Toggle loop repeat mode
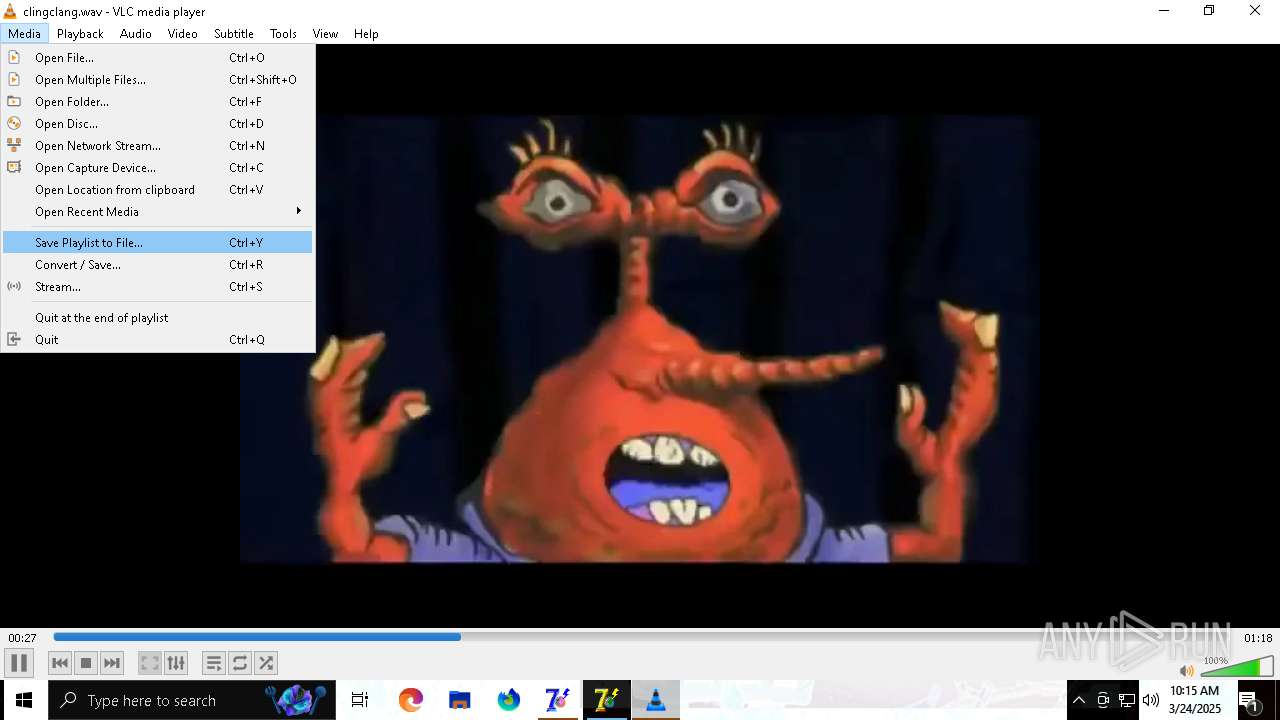1280x720 pixels. pyautogui.click(x=240, y=663)
